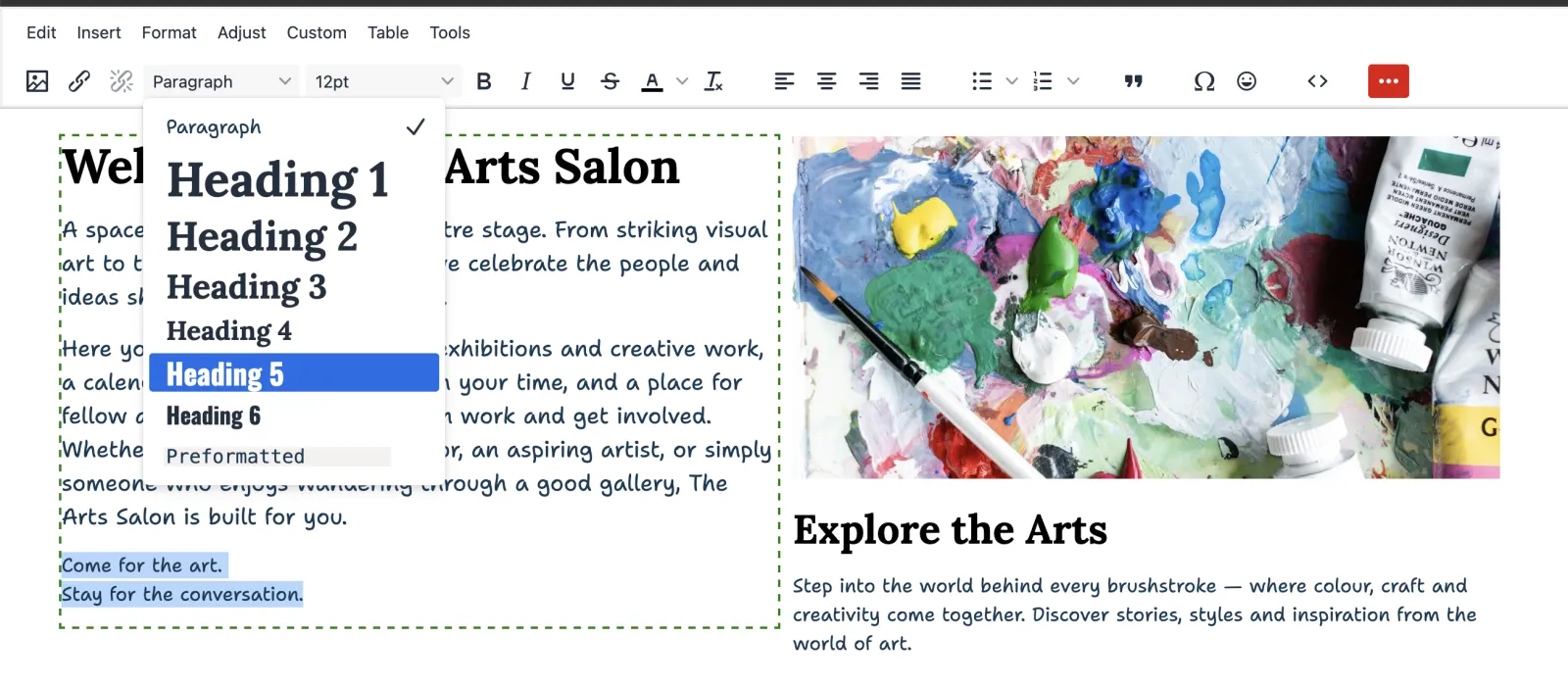Viewport: 1568px width, 686px height.
Task: Choose Heading 2 from the format list
Action: (x=294, y=237)
